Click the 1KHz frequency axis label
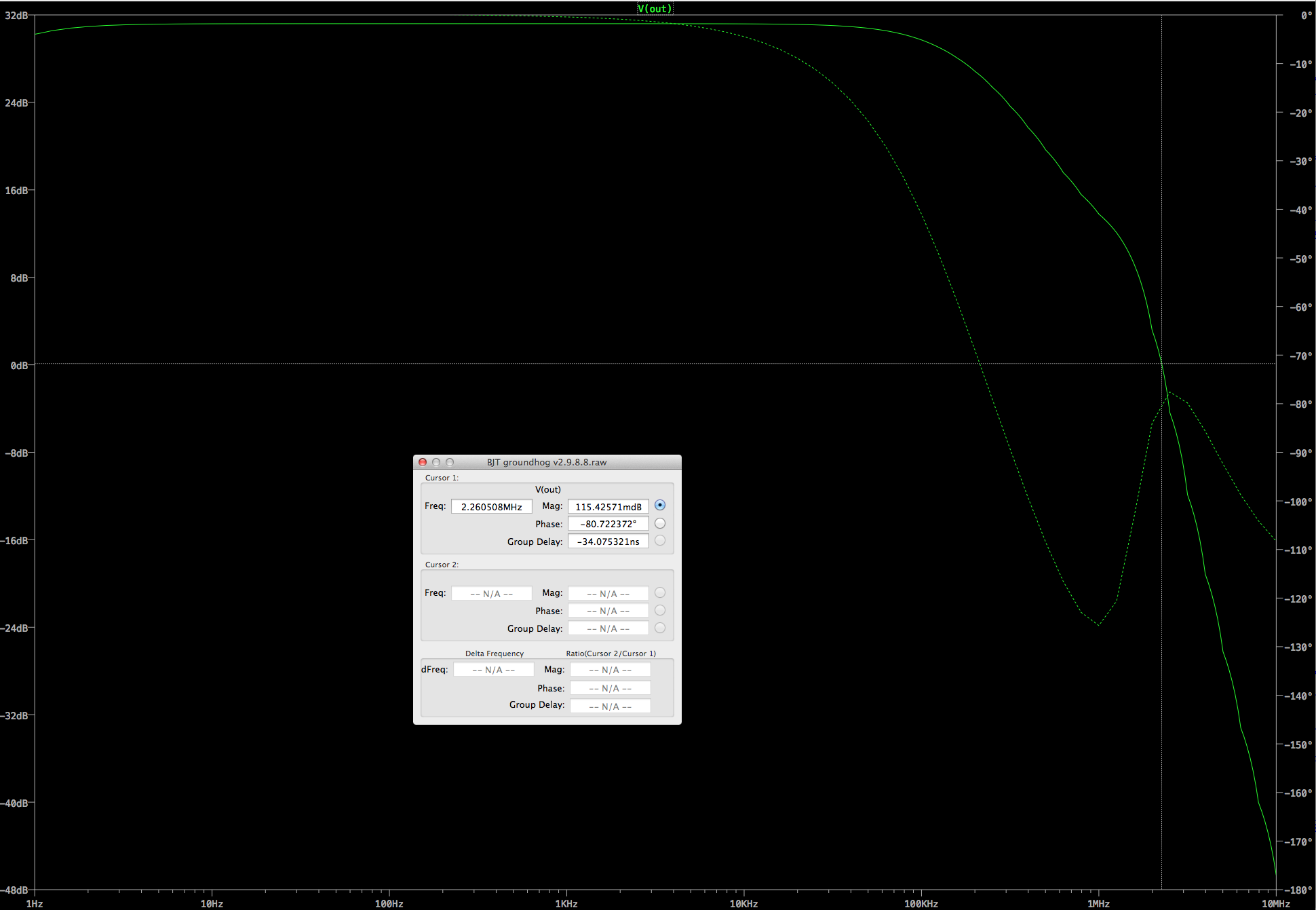The image size is (1316, 910). tap(566, 903)
